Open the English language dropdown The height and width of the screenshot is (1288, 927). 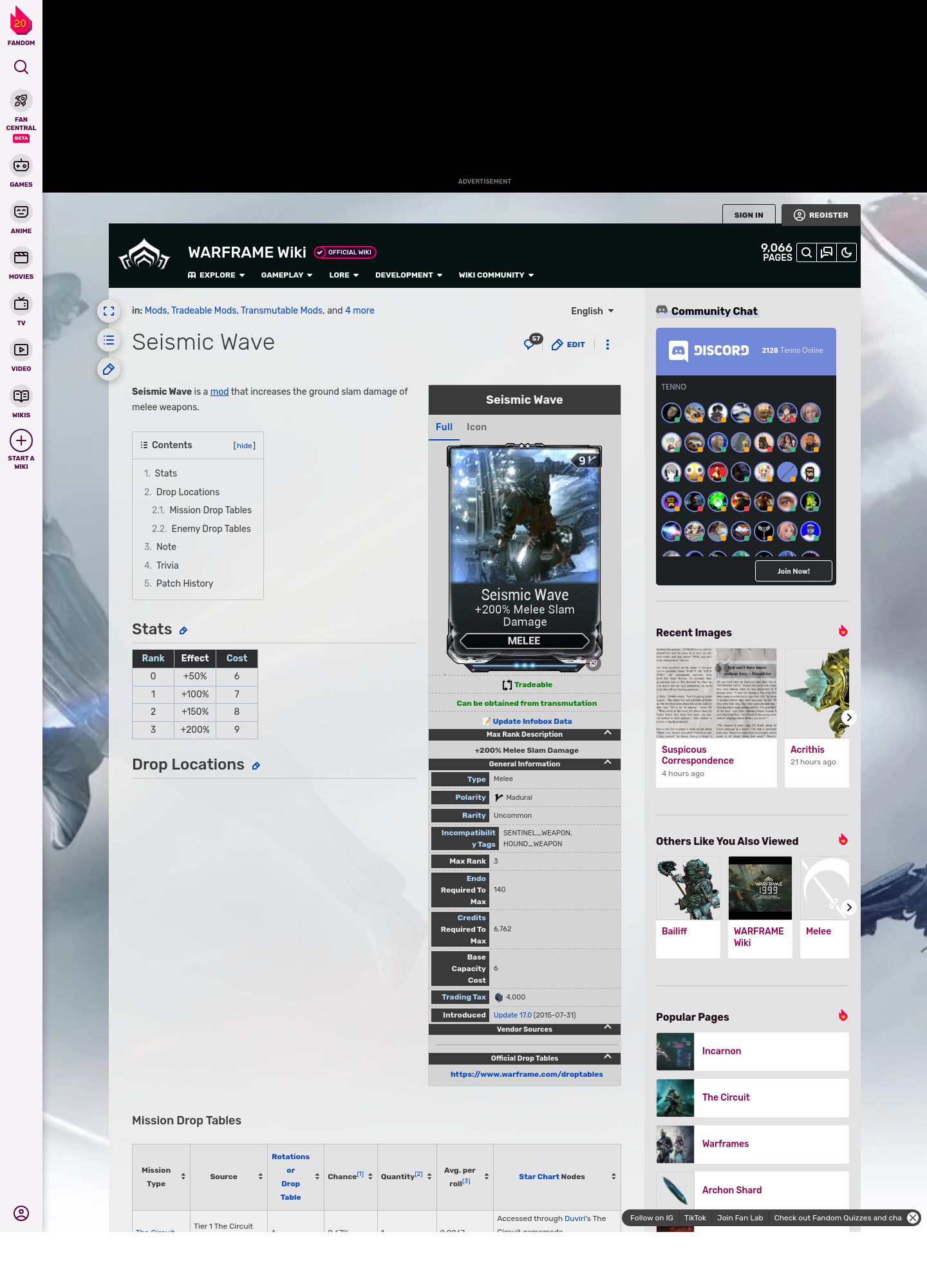pyautogui.click(x=592, y=311)
